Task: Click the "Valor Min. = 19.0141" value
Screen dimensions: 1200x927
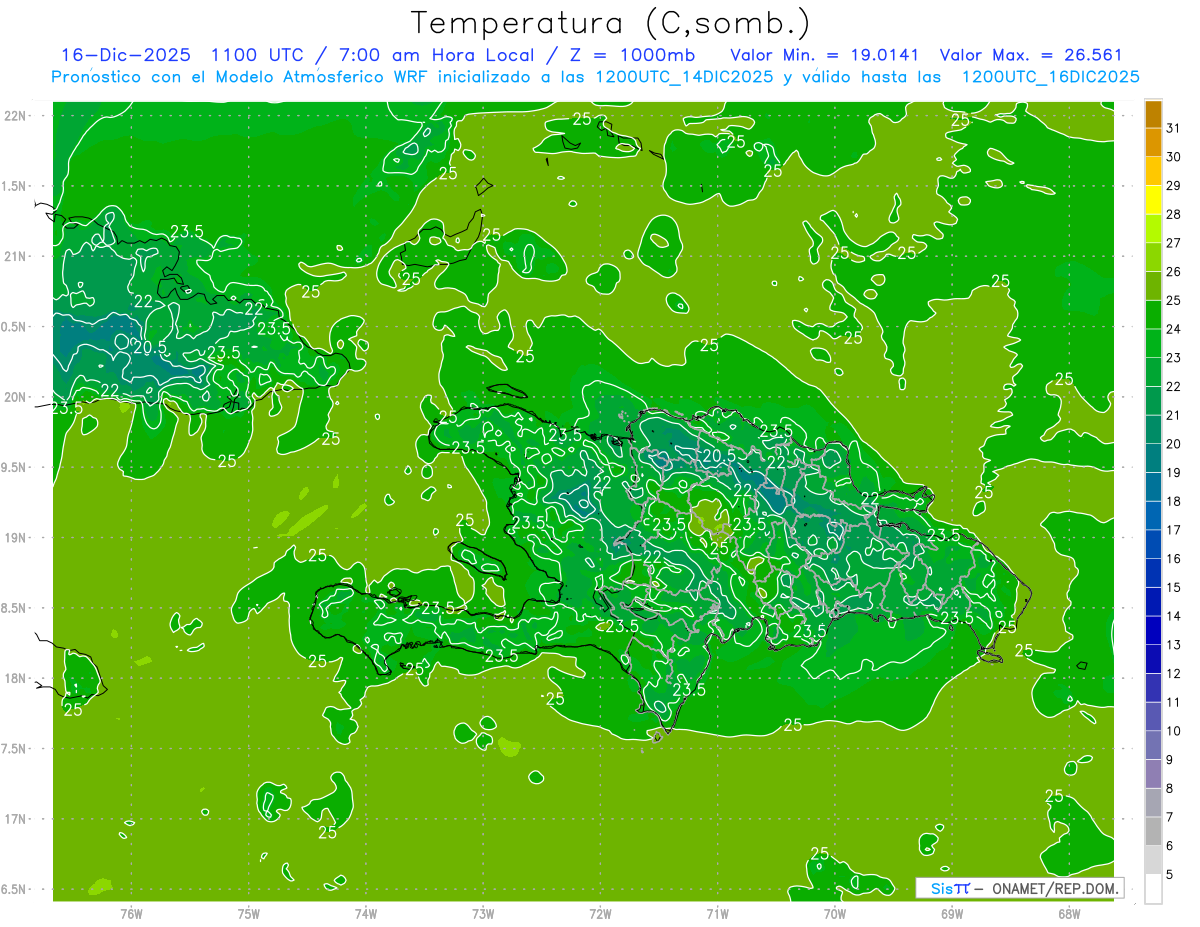Action: coord(825,55)
